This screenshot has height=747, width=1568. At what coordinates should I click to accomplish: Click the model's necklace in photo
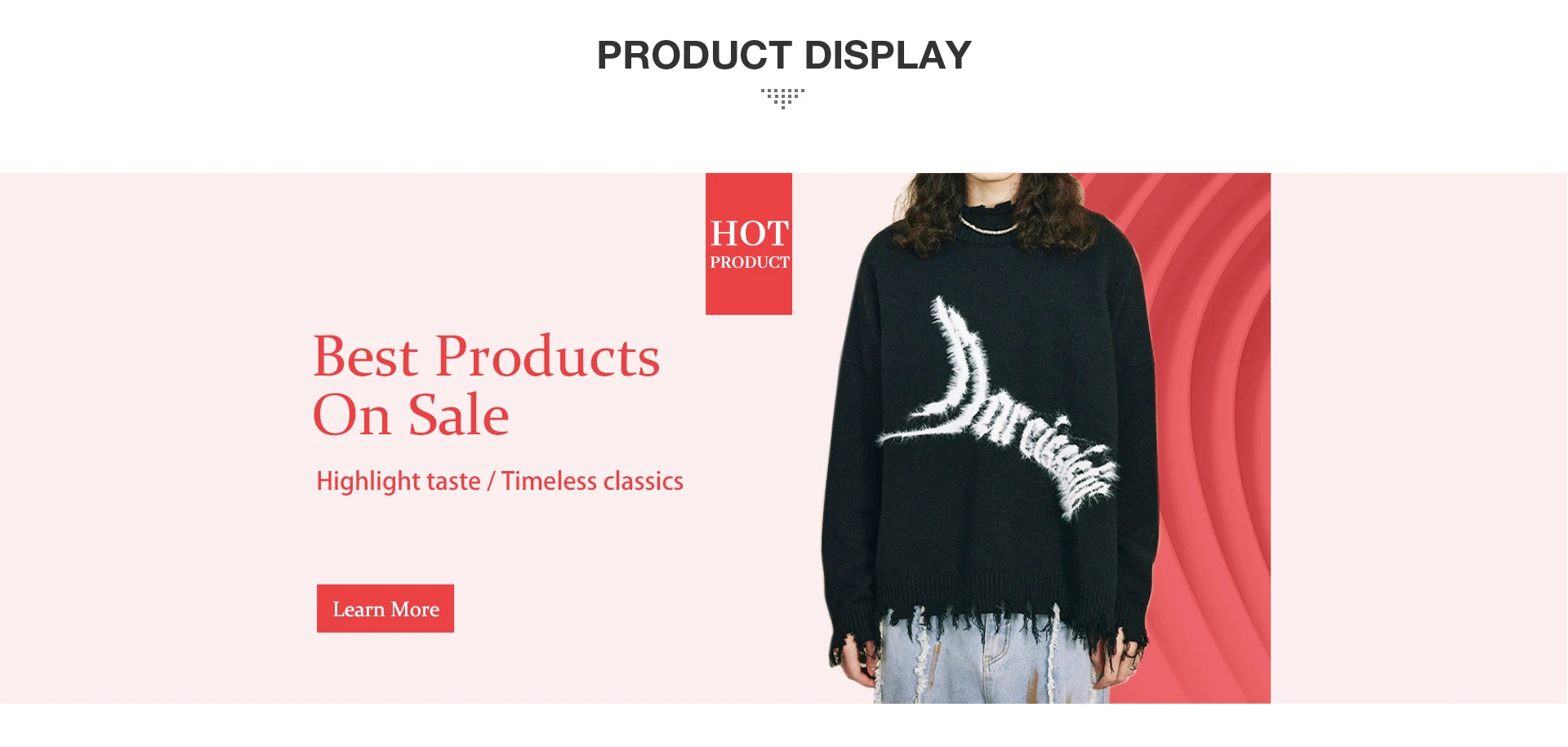click(990, 226)
